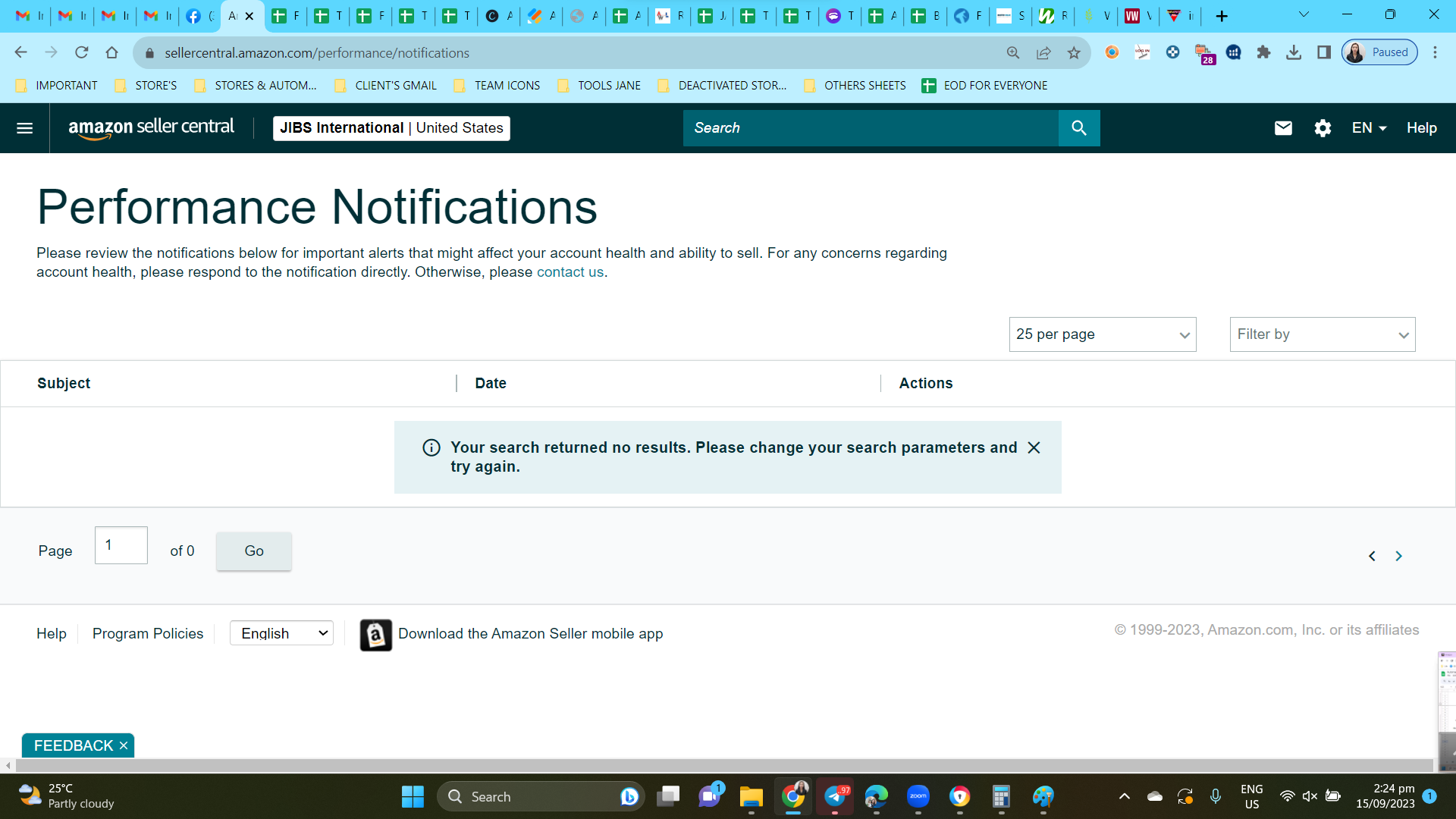Click the browser back arrow
This screenshot has width=1456, height=819.
tap(20, 52)
